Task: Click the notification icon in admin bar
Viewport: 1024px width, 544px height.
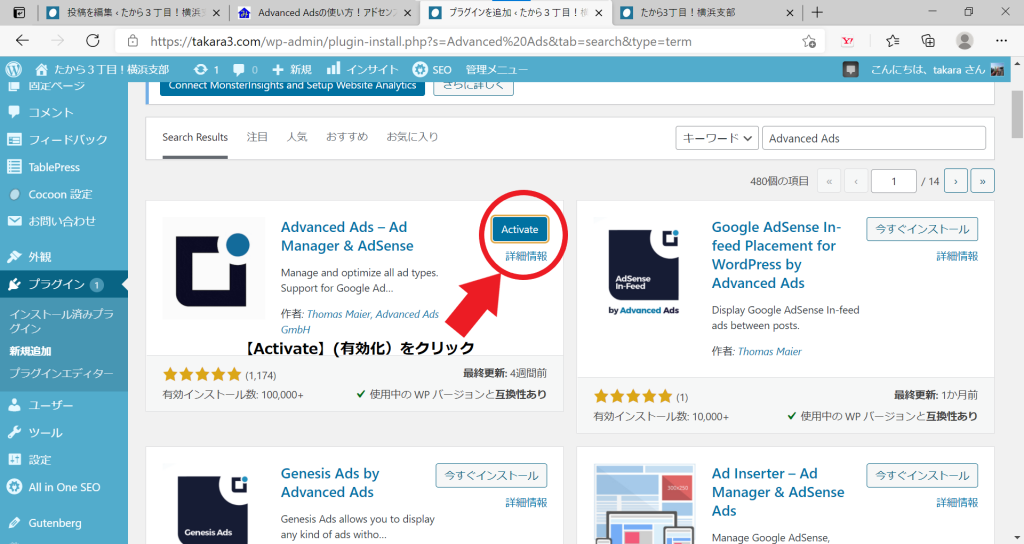Action: point(850,69)
